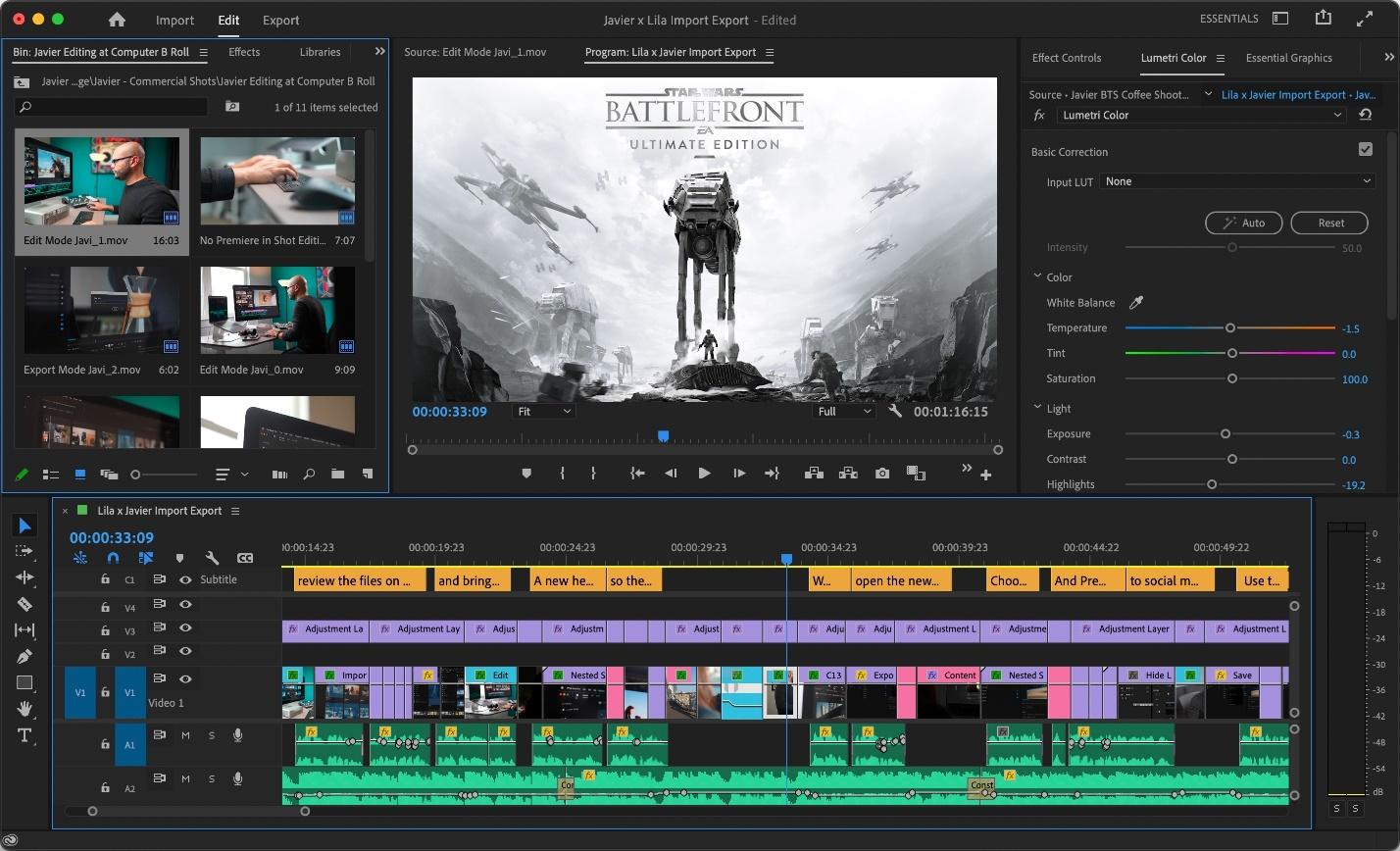Expand hidden right panel tabs chevron
This screenshot has width=1400, height=851.
1388,57
